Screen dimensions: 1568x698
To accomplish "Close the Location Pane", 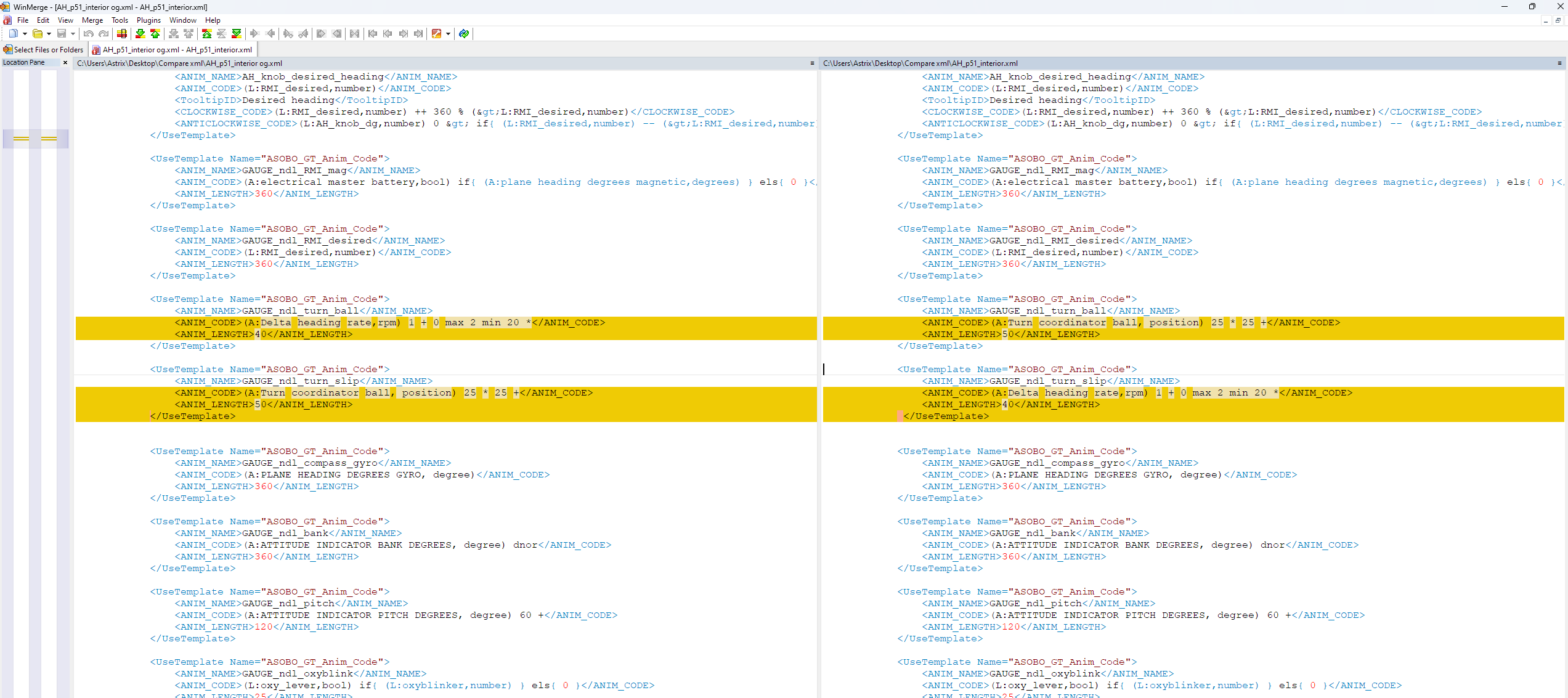I will tap(65, 62).
